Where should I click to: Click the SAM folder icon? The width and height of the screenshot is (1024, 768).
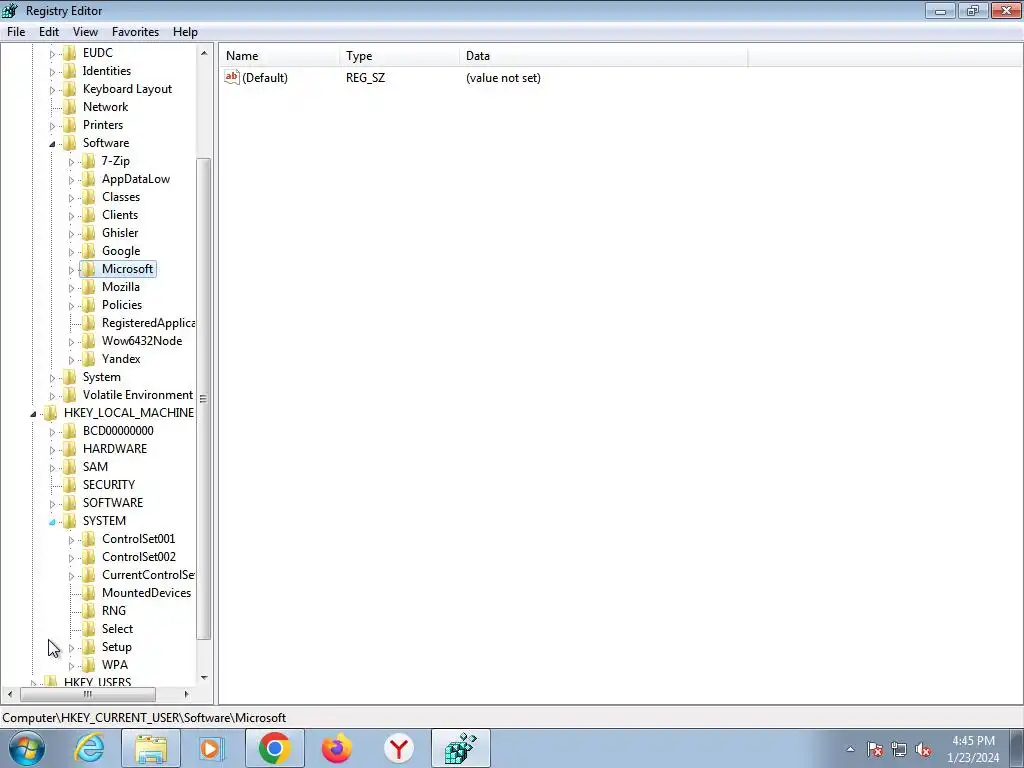pos(69,467)
